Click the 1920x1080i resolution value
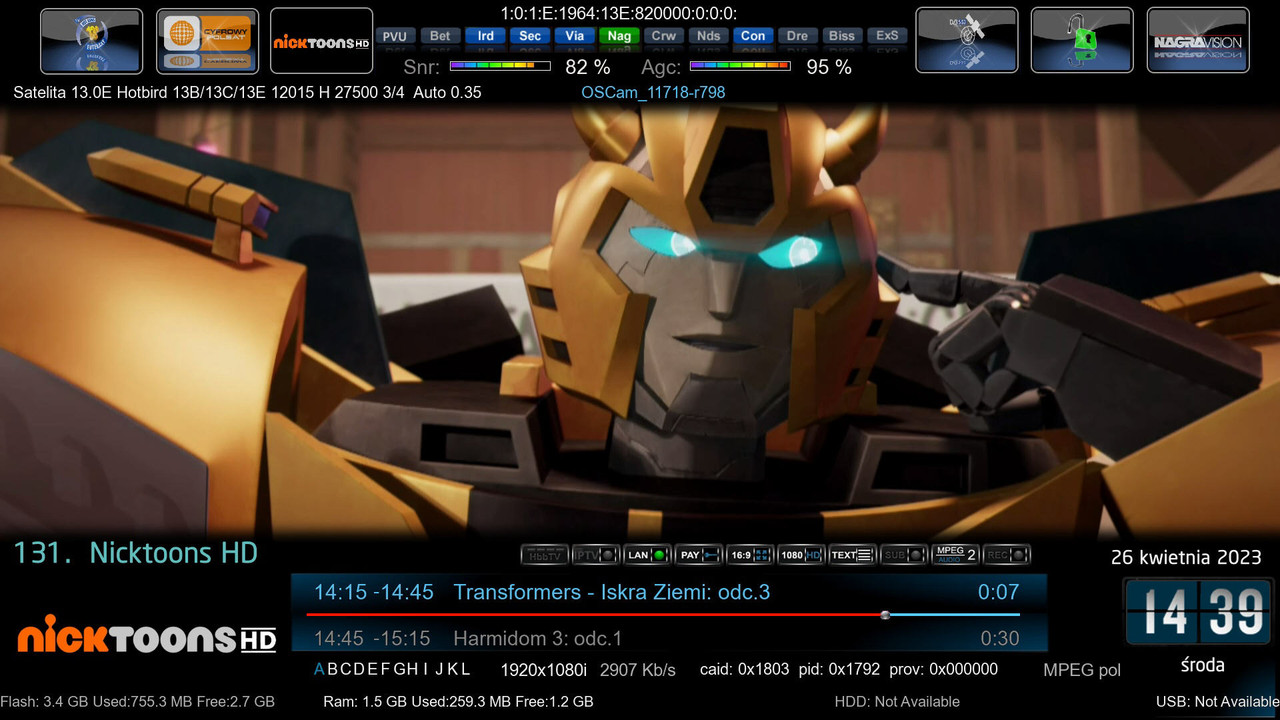 (x=544, y=669)
